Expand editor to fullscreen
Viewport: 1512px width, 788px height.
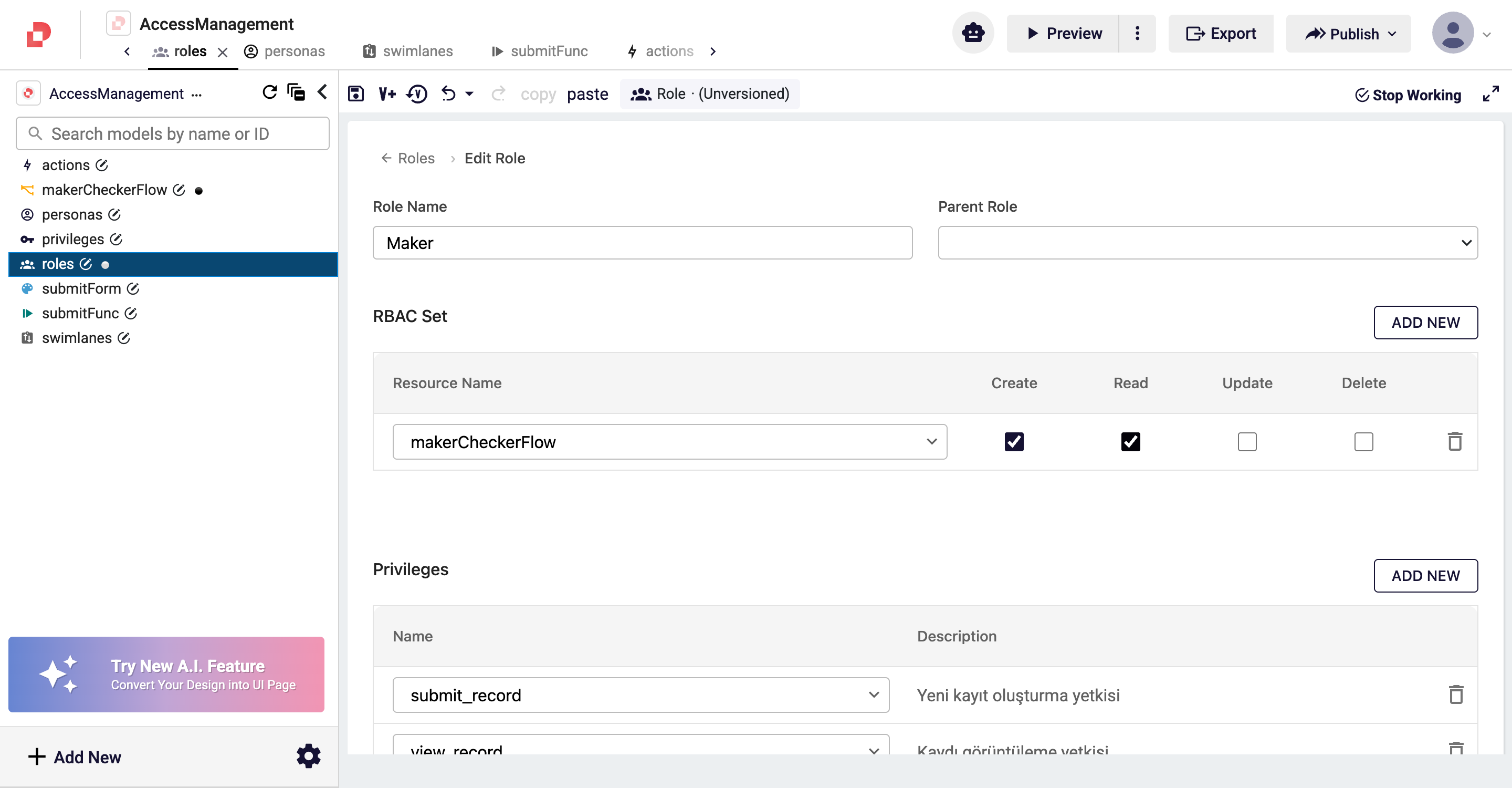point(1490,94)
